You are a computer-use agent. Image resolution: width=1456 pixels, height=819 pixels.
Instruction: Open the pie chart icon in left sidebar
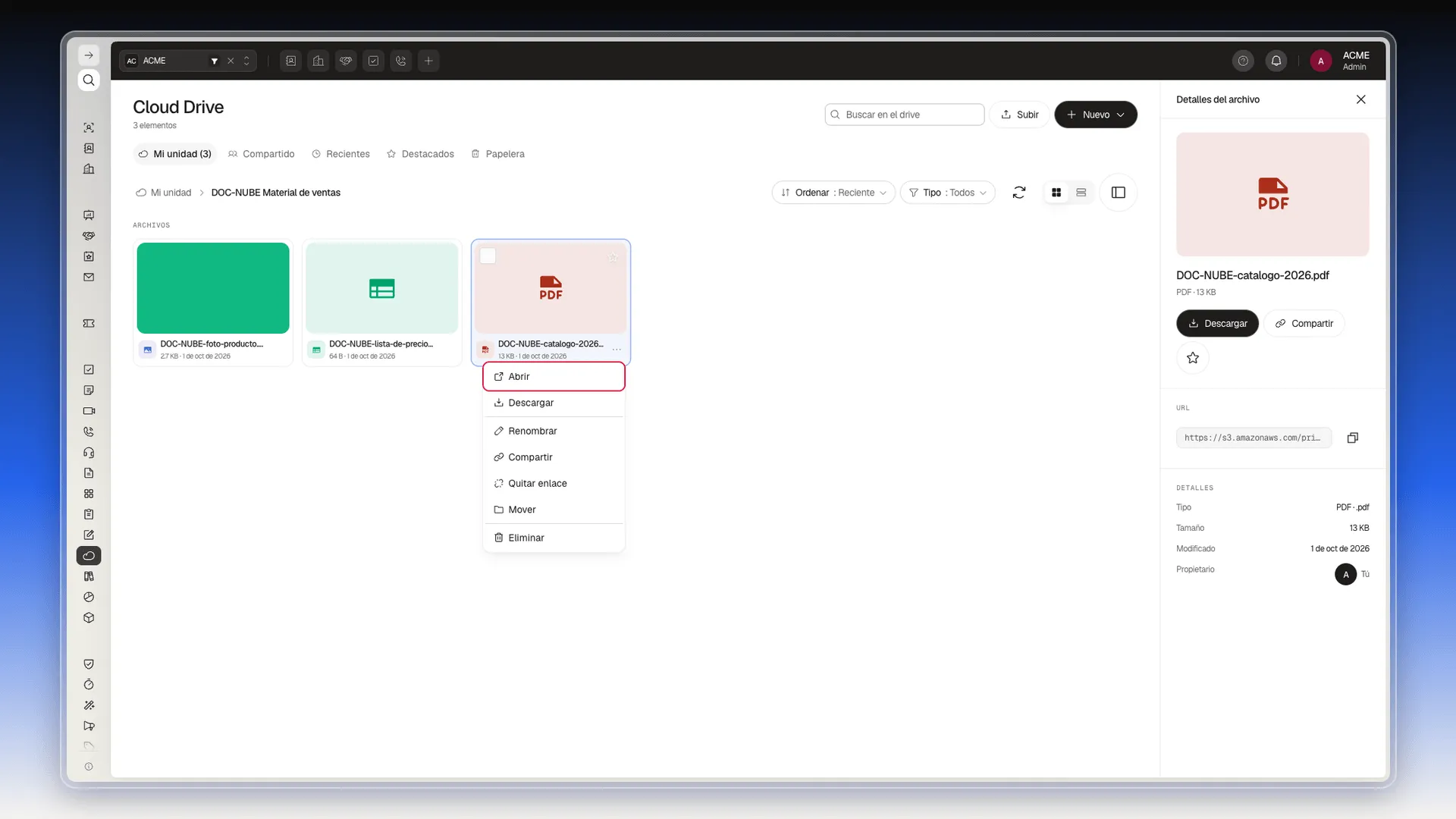point(89,598)
